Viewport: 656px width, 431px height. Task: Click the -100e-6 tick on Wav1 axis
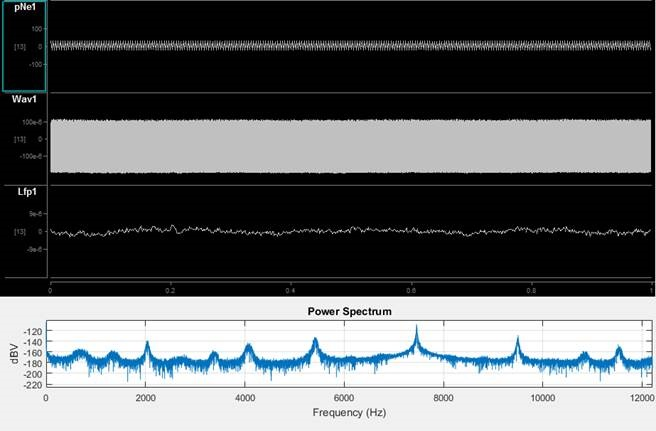[x=31, y=156]
